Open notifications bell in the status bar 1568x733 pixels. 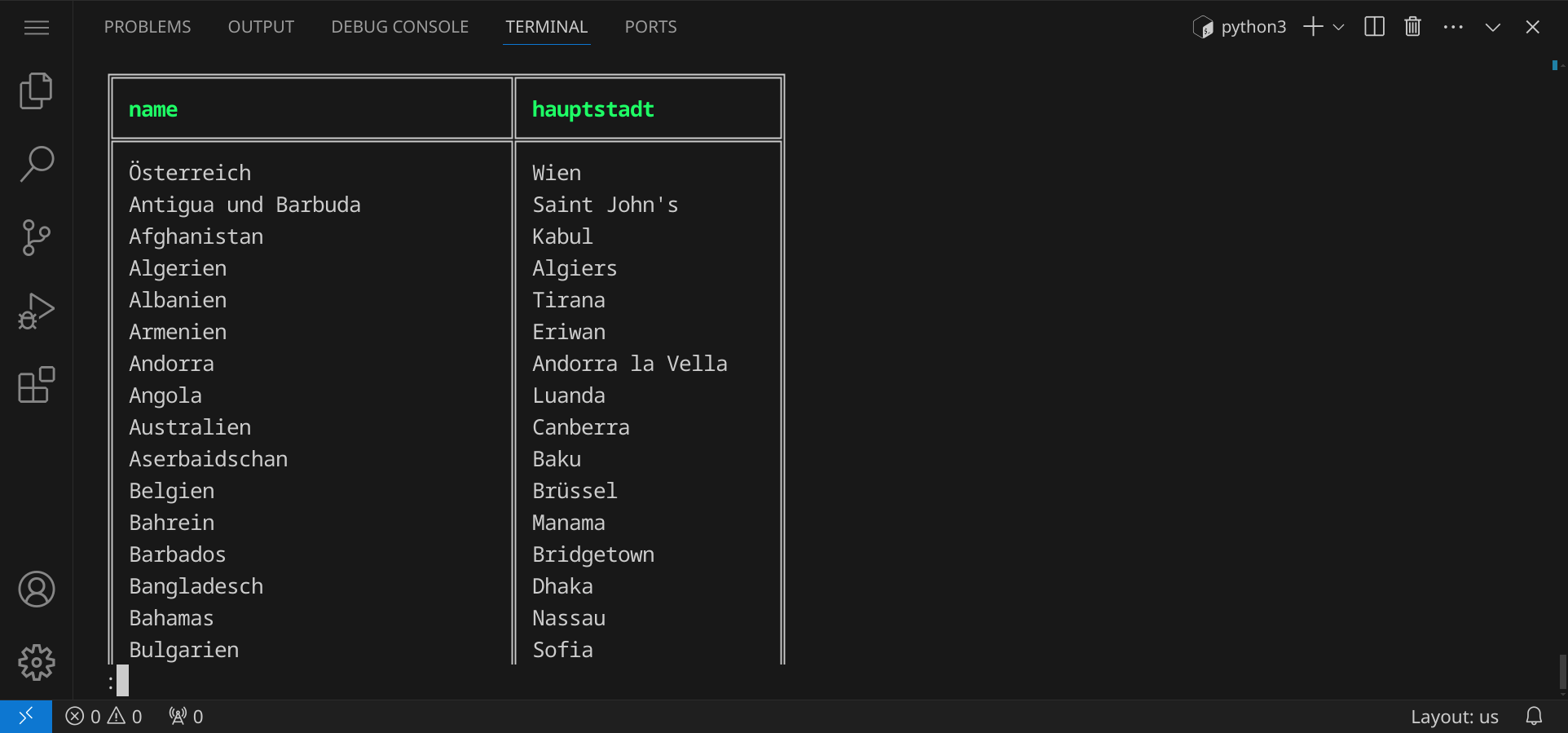pos(1534,717)
